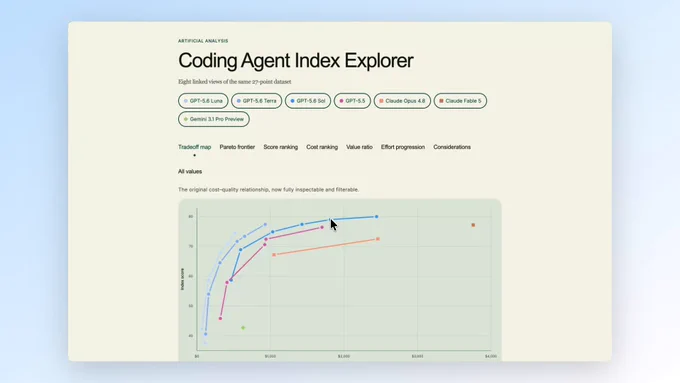
Task: Toggle the Gemini 3.1 Pro Preview chip
Action: [x=214, y=119]
